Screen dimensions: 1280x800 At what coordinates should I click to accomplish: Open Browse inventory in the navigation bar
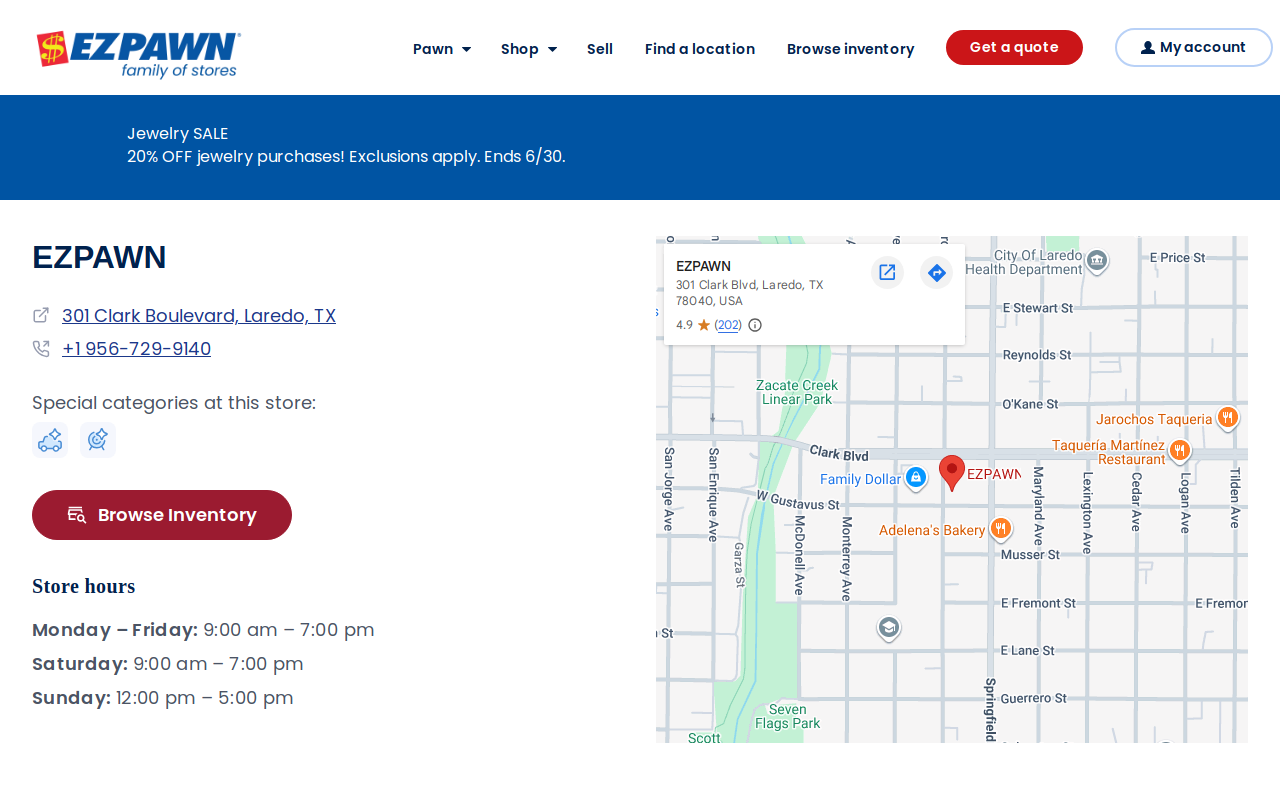851,49
